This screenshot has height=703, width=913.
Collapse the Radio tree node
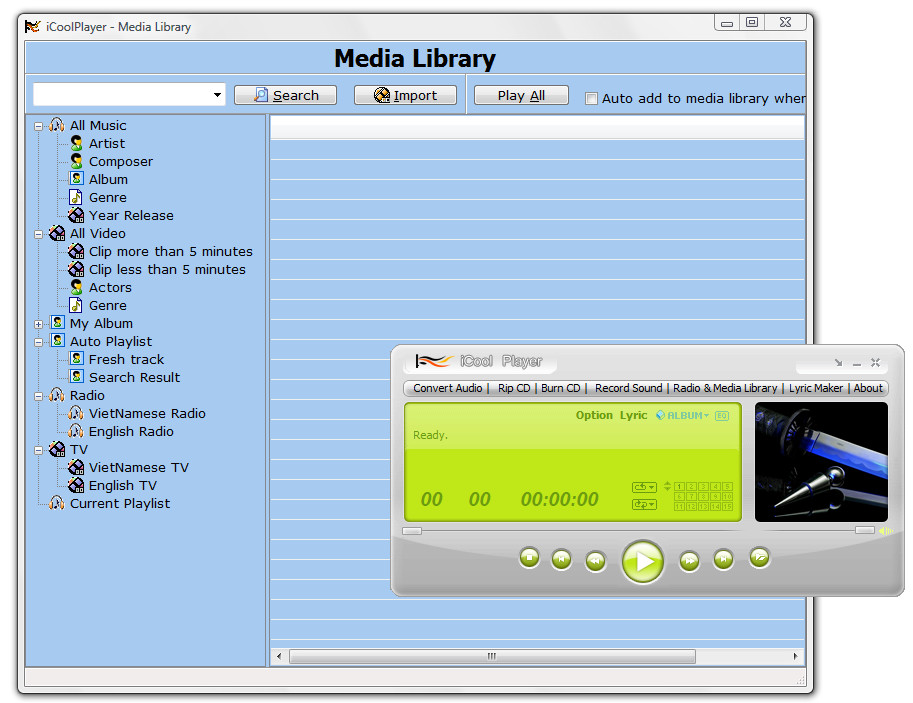pyautogui.click(x=38, y=396)
